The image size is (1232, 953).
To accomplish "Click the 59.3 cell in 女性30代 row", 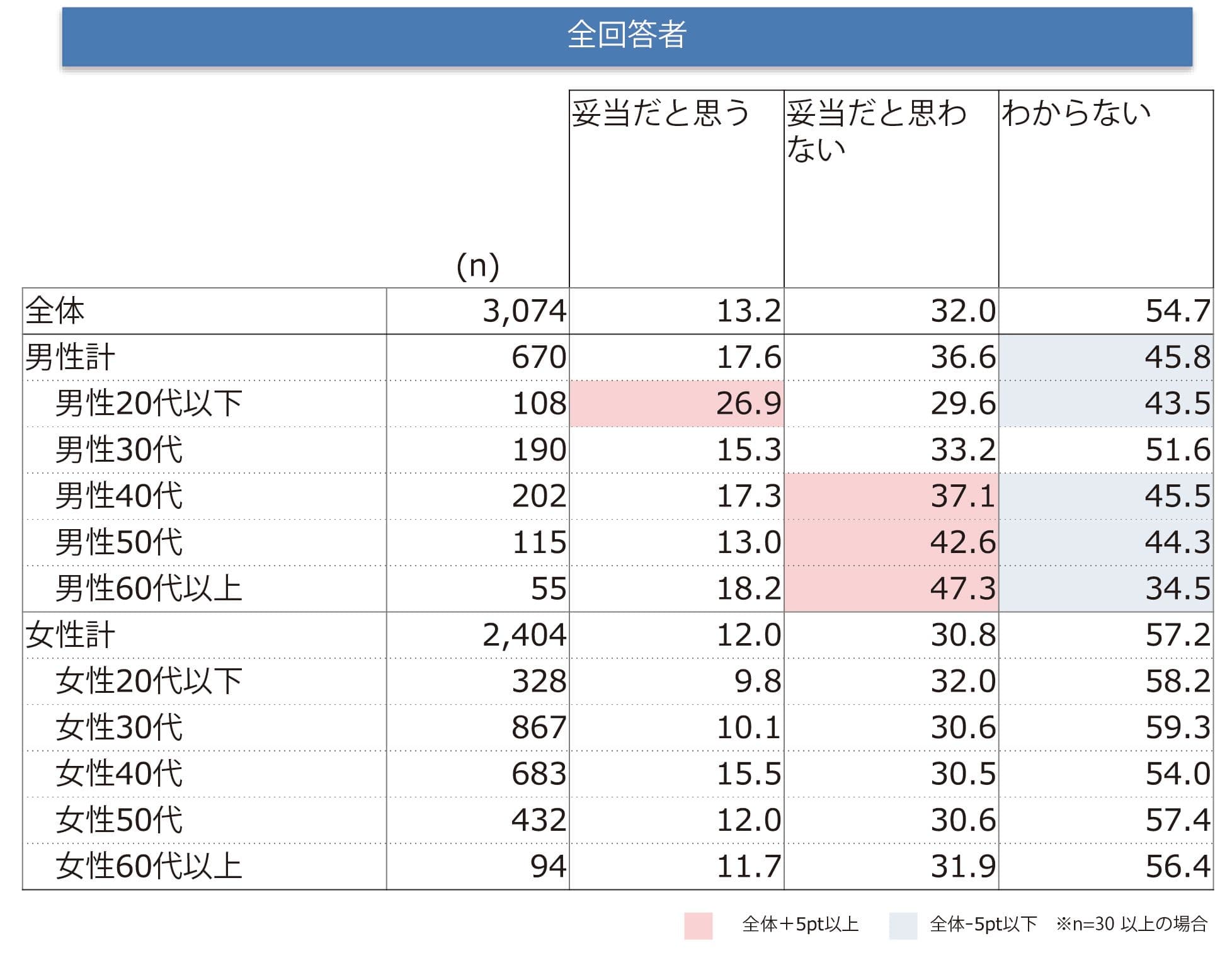I will [1106, 728].
